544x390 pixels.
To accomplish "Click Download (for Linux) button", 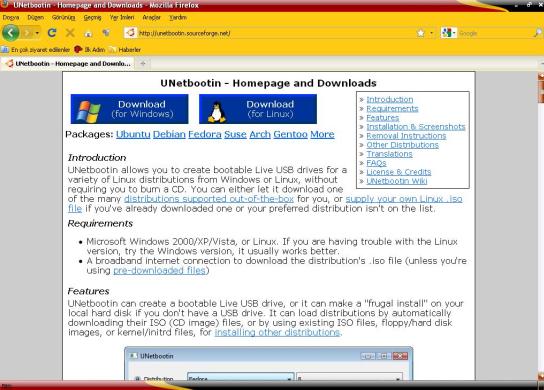I will pyautogui.click(x=258, y=109).
